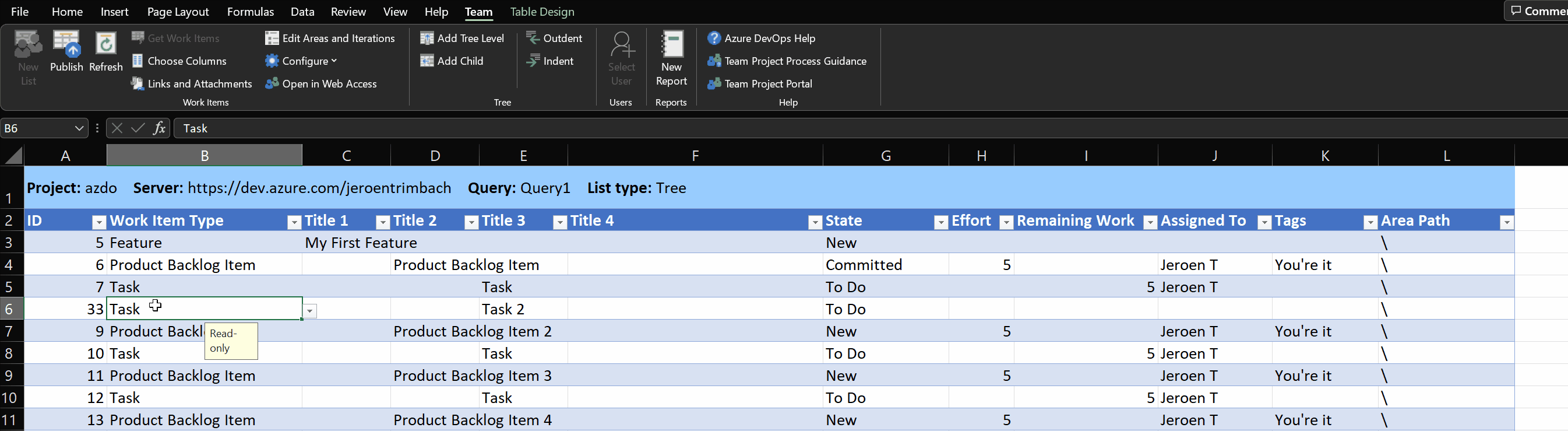The image size is (1568, 431).
Task: Open the Effort column filter dropdown
Action: point(1006,223)
